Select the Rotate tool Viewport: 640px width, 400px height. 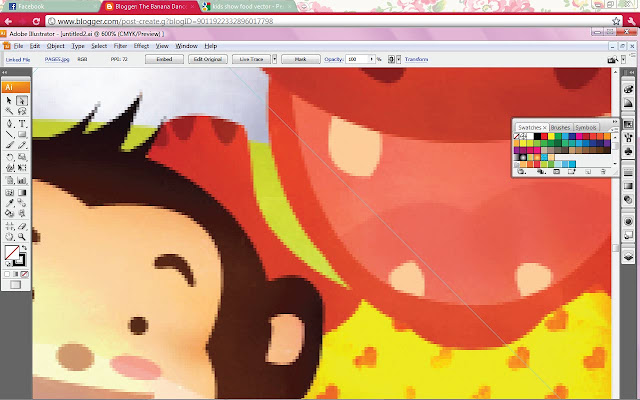pos(9,157)
